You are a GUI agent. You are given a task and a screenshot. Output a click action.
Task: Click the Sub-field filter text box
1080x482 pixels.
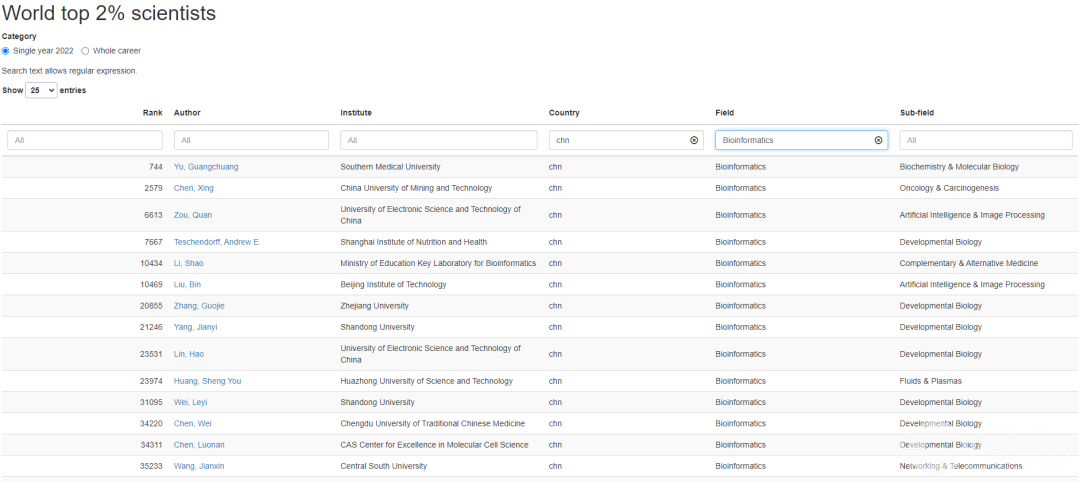pos(985,140)
